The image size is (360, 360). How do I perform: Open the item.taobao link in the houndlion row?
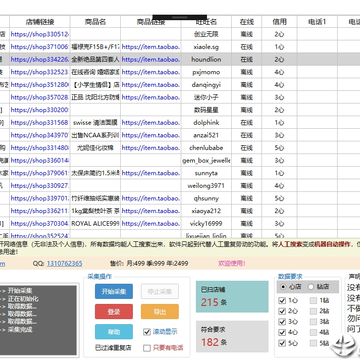click(151, 59)
